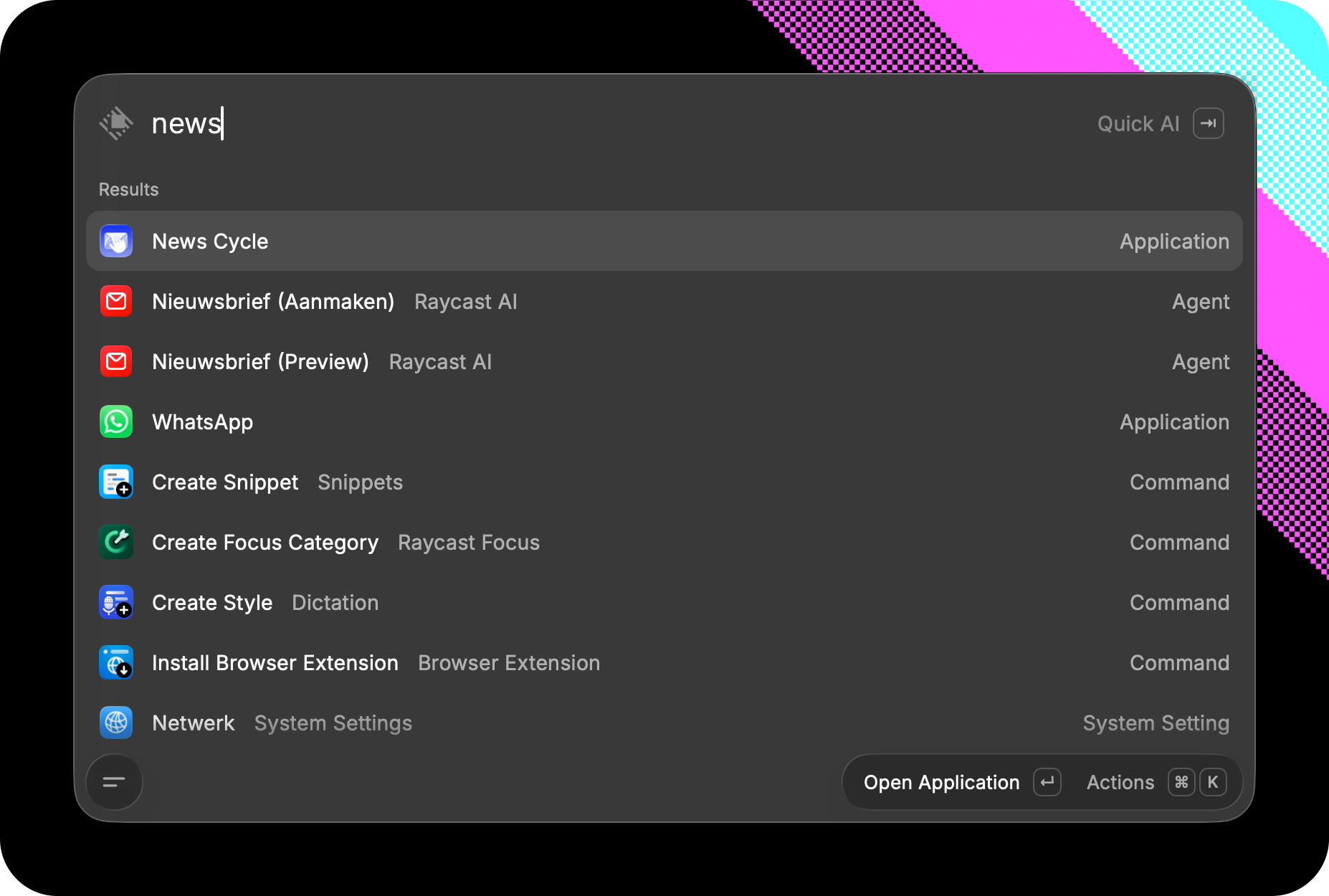This screenshot has width=1329, height=896.
Task: Select Create Style Dictation command
Action: [664, 602]
